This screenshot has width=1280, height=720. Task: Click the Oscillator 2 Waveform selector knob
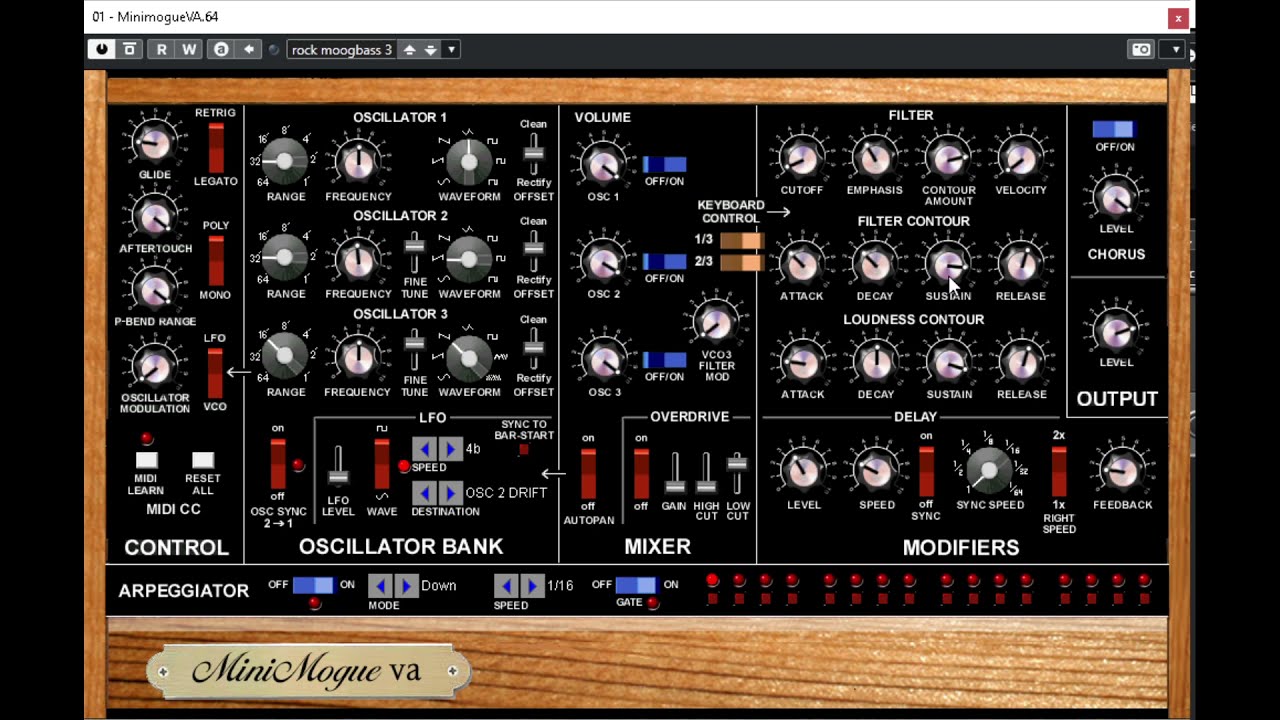(469, 258)
